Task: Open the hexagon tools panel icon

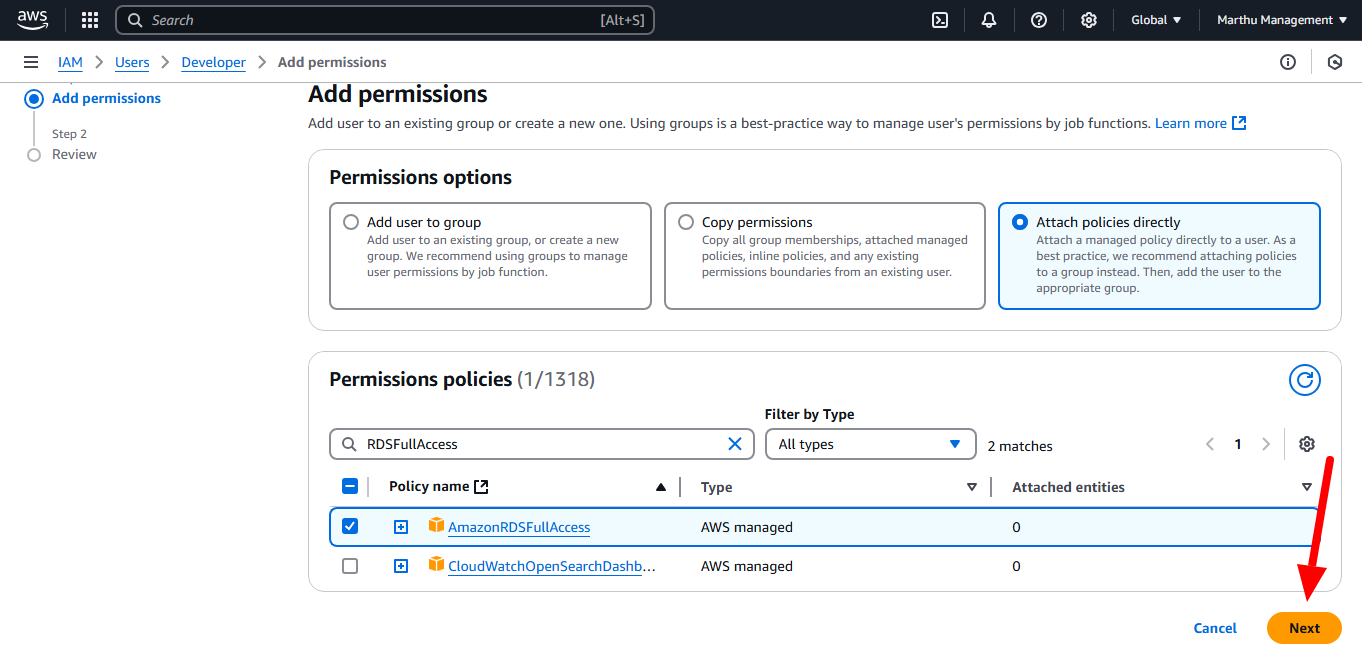Action: pos(1335,62)
